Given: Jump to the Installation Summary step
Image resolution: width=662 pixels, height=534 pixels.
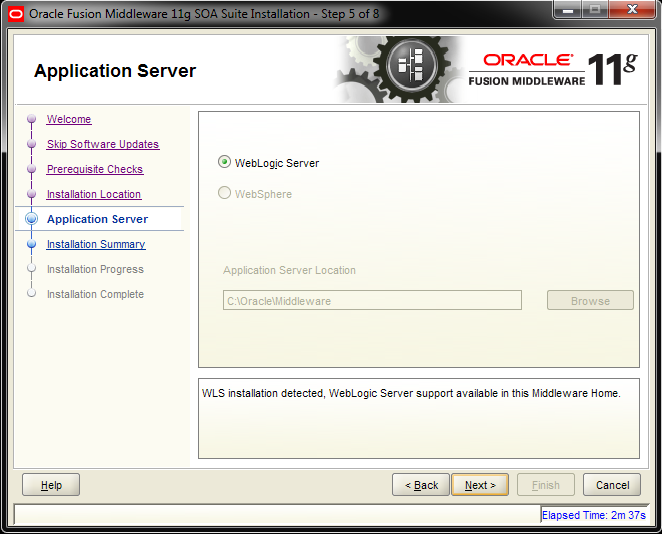Looking at the screenshot, I should (96, 244).
